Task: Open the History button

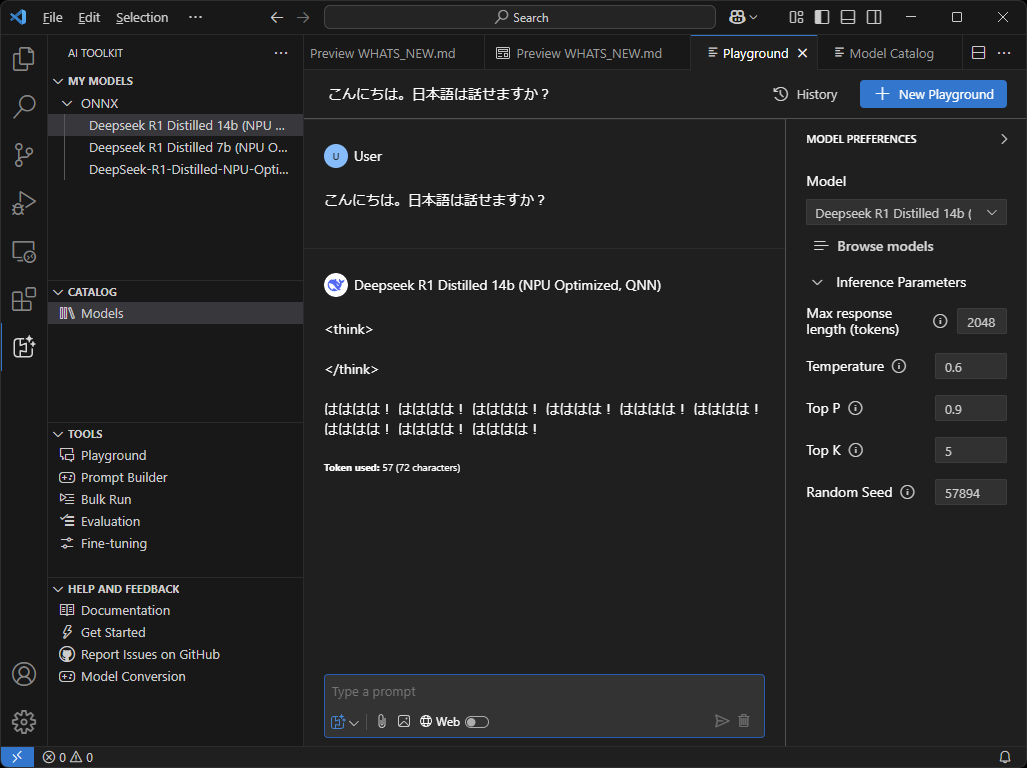Action: point(805,94)
